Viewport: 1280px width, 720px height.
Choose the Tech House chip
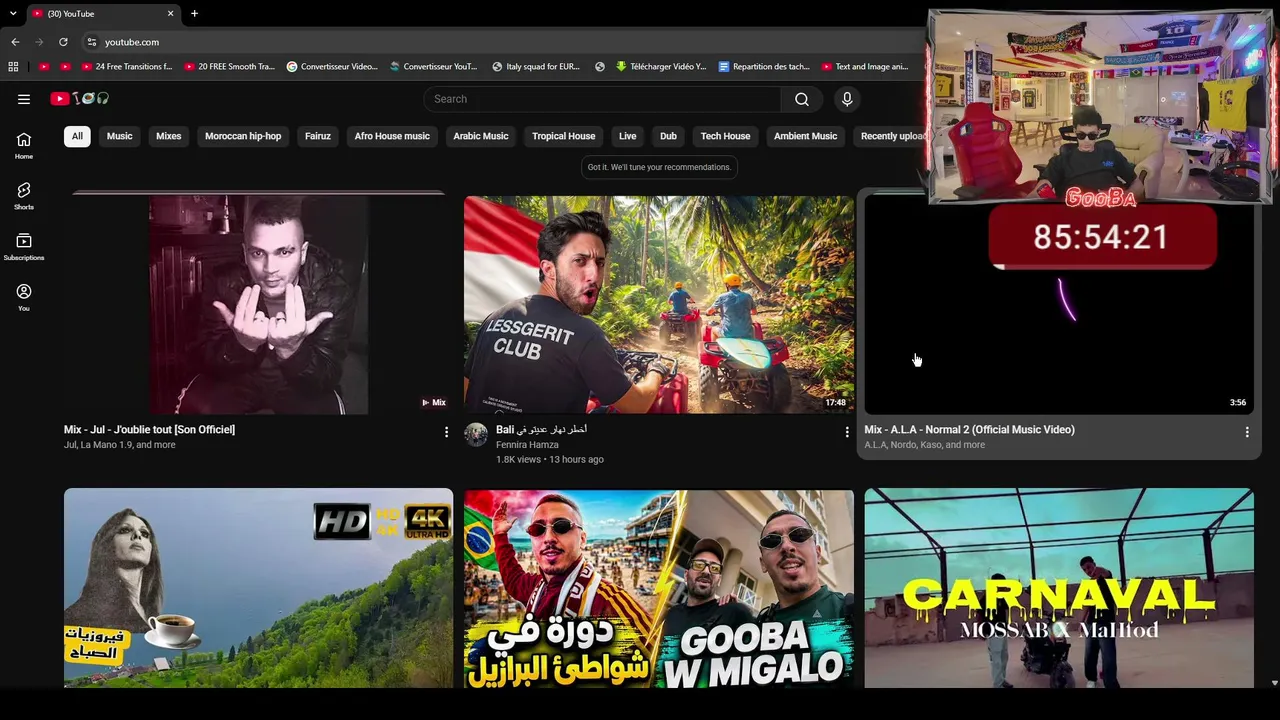pyautogui.click(x=725, y=136)
